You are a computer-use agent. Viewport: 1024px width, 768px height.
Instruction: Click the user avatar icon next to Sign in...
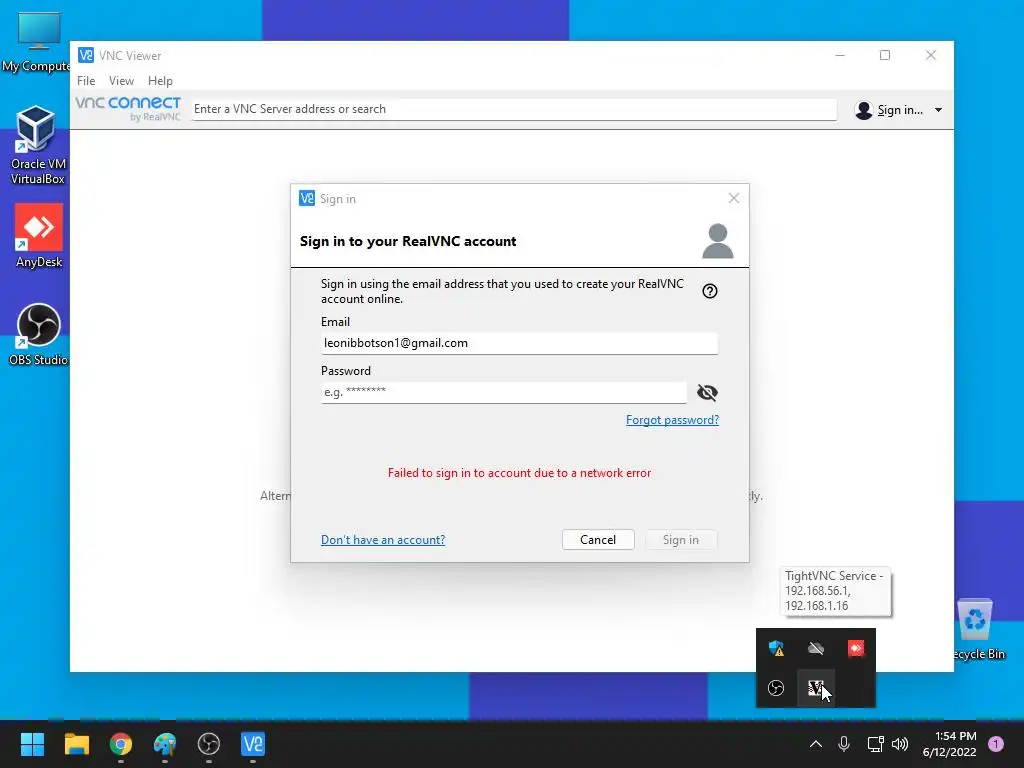point(863,110)
